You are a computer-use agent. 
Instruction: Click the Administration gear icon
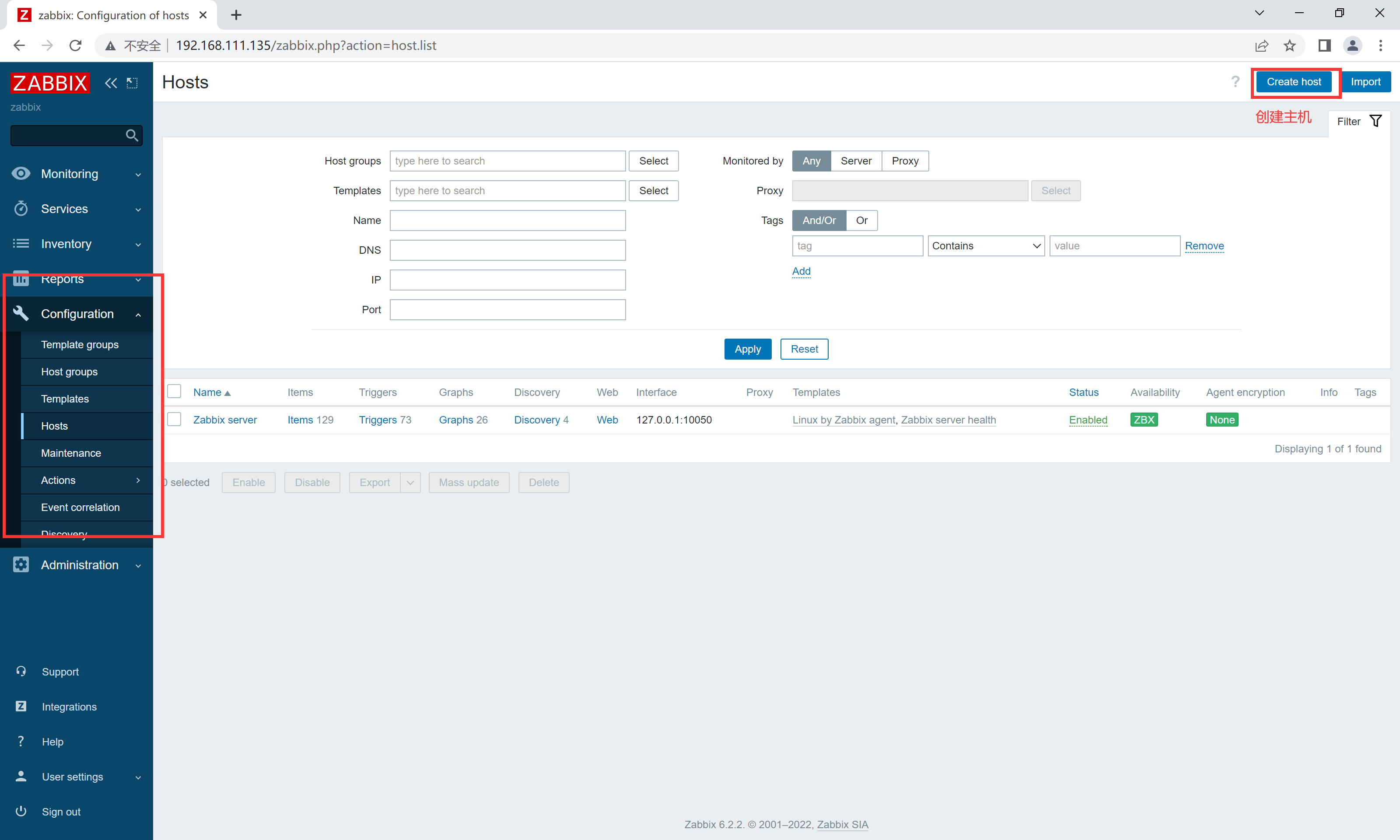click(x=21, y=564)
